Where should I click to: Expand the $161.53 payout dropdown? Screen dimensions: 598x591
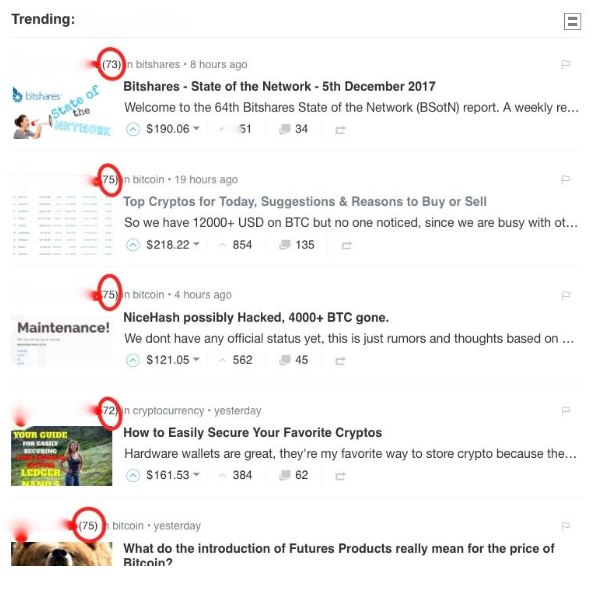(196, 474)
